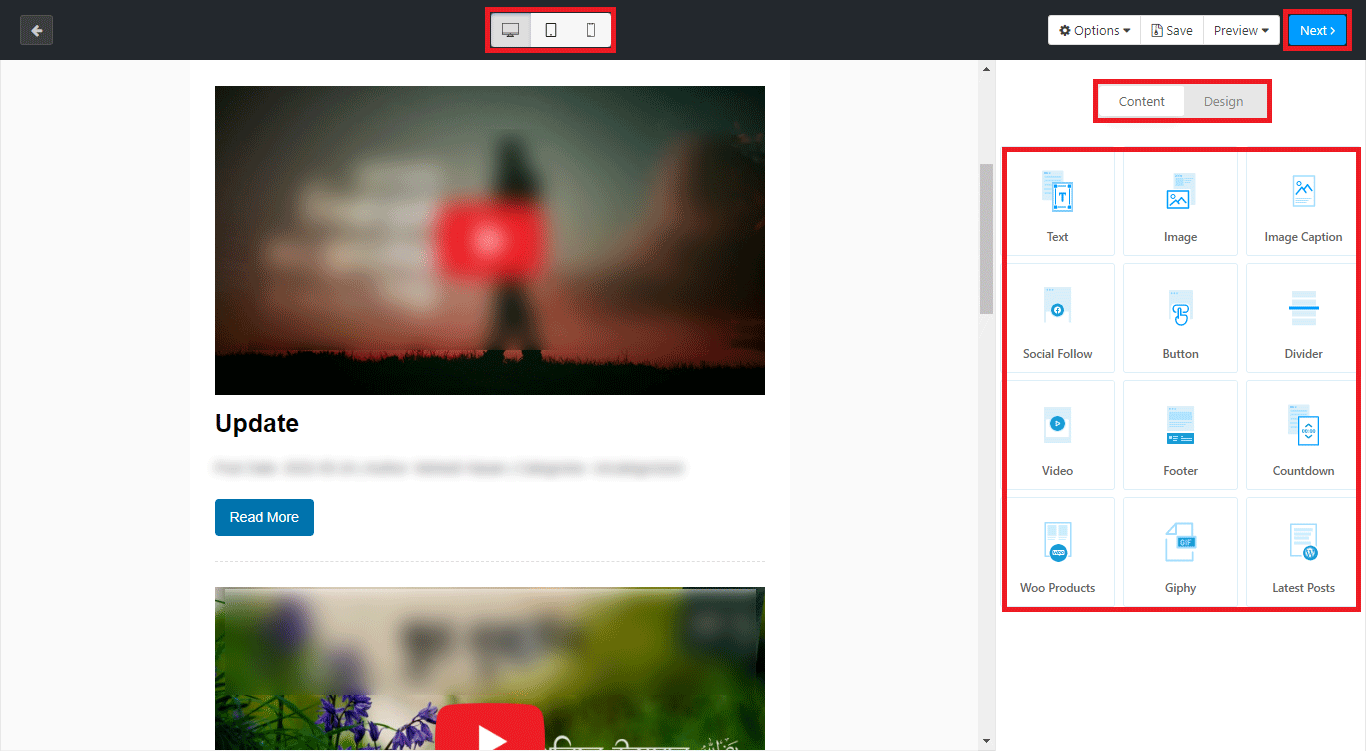Select the Social Follow block
Screen dimensions: 1366x751
1059,318
